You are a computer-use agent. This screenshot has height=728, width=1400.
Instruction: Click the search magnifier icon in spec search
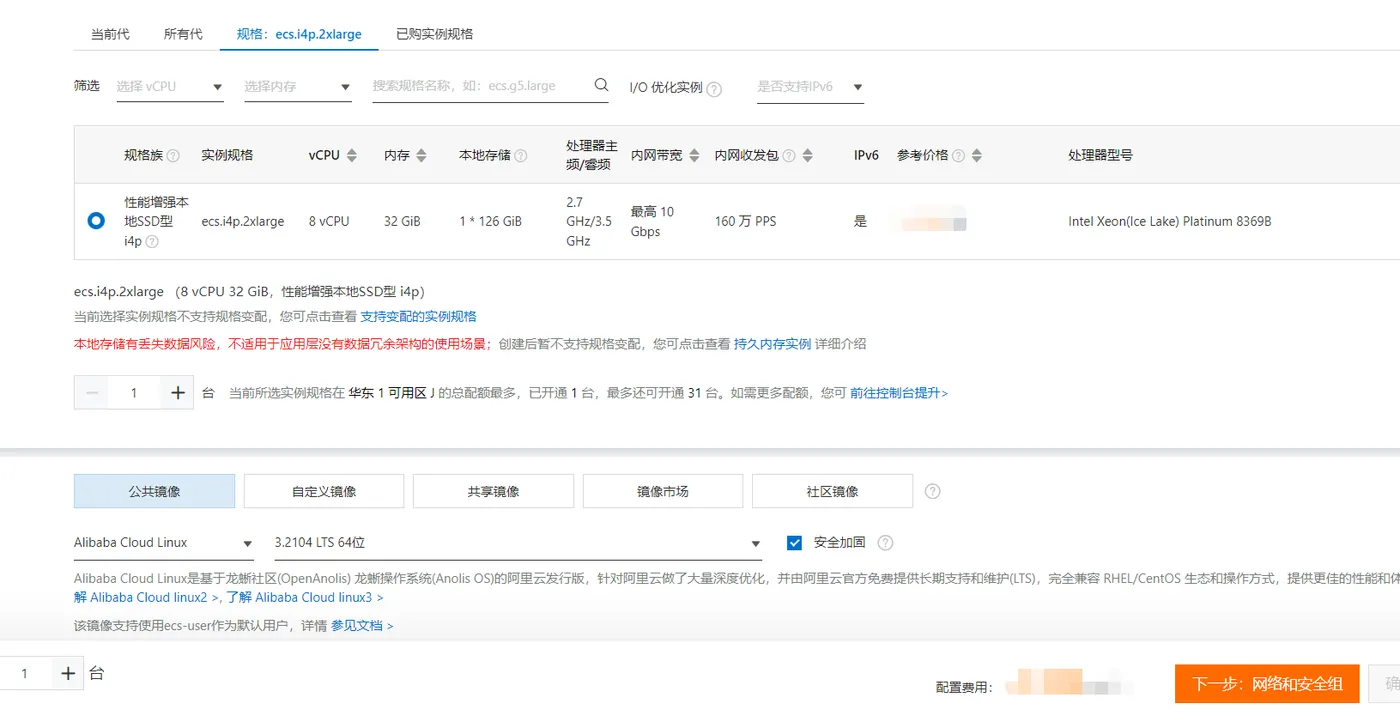tap(601, 85)
